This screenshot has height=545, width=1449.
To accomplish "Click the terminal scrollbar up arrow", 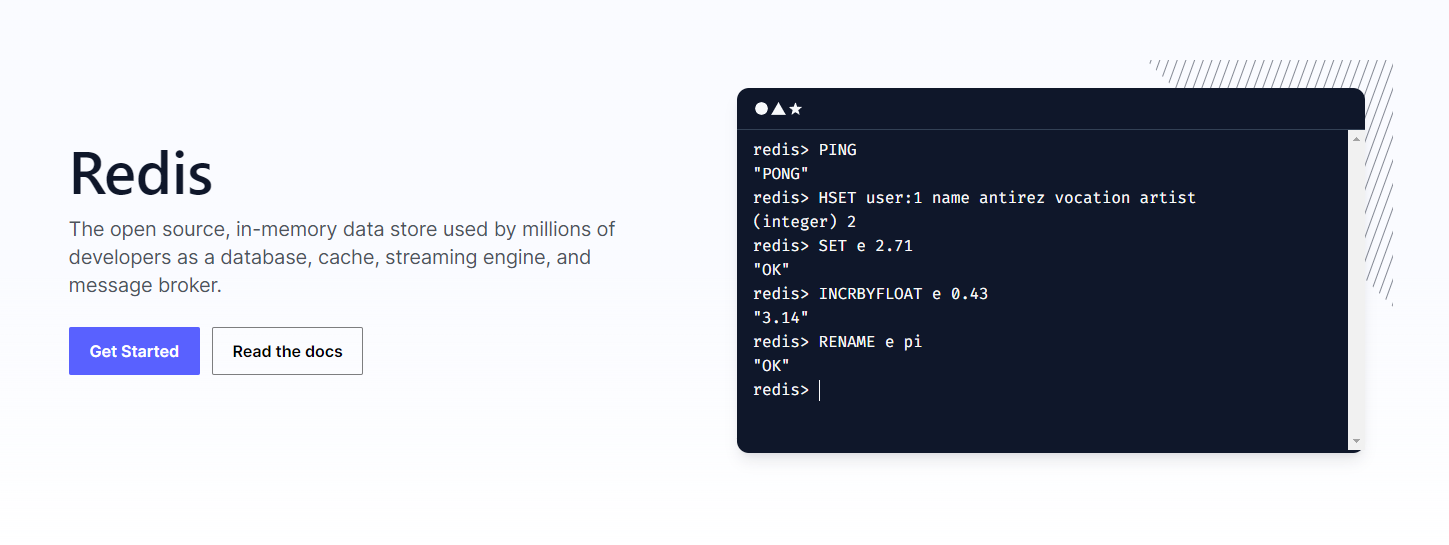I will click(1356, 138).
